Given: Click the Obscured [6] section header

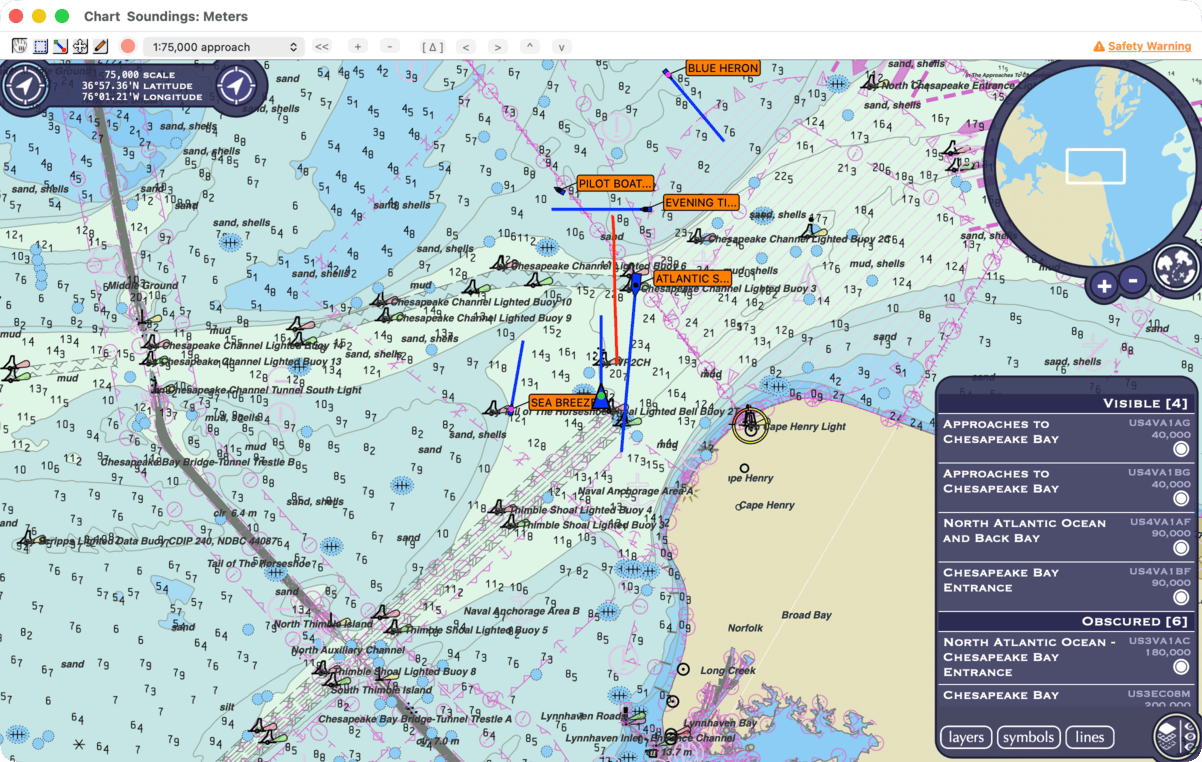Looking at the screenshot, I should coord(1066,621).
